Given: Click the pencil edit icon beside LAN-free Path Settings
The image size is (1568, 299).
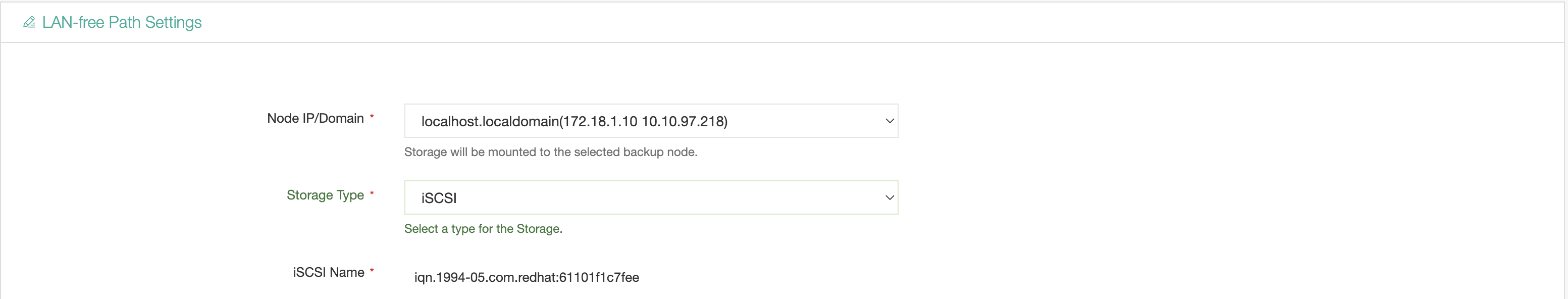Looking at the screenshot, I should click(x=29, y=22).
